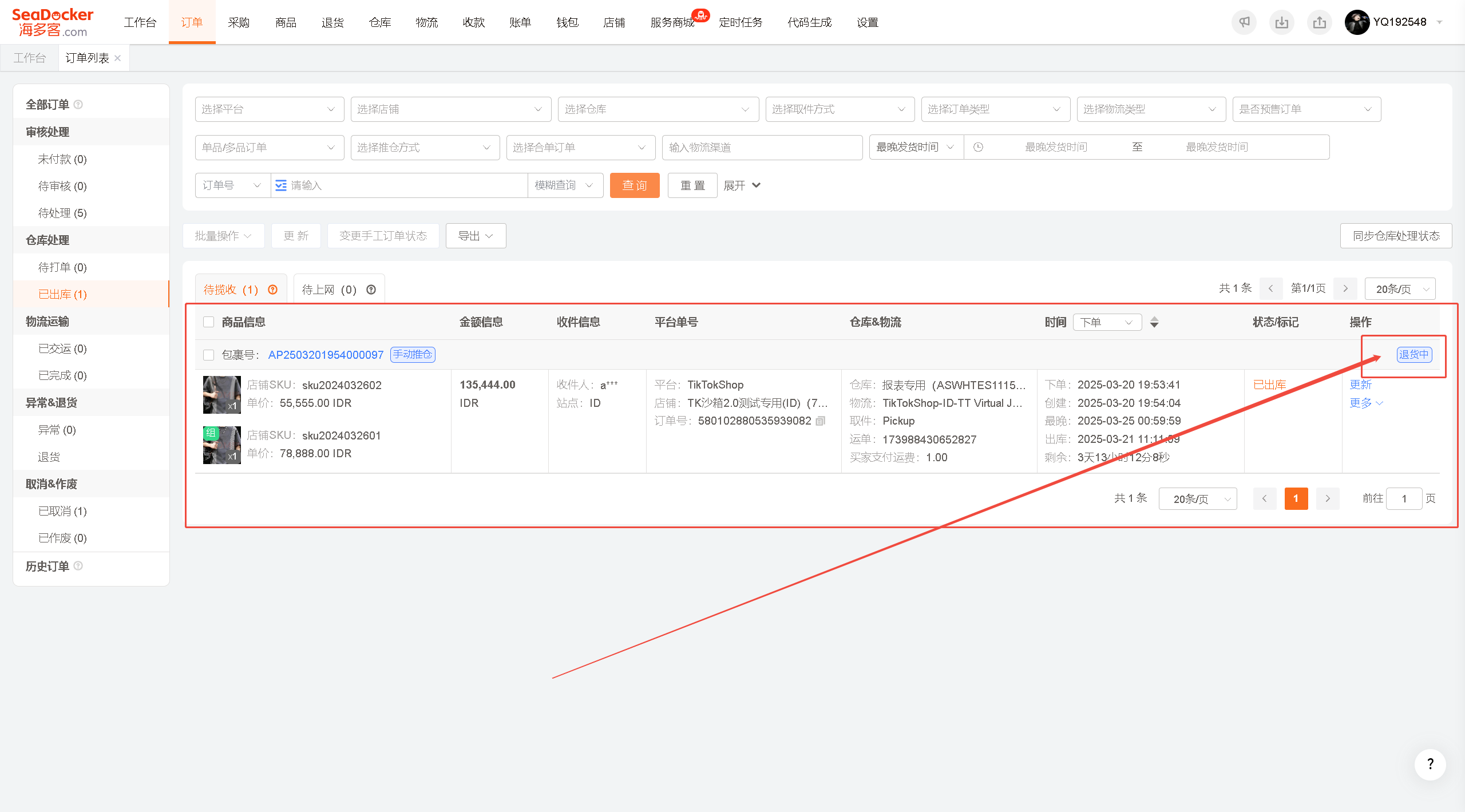The width and height of the screenshot is (1465, 812).
Task: Go to previous page arrow at top
Action: 1270,288
